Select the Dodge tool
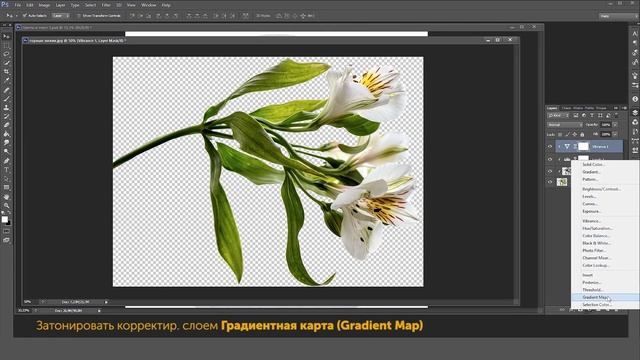Viewport: 640px width, 360px height. [x=6, y=151]
